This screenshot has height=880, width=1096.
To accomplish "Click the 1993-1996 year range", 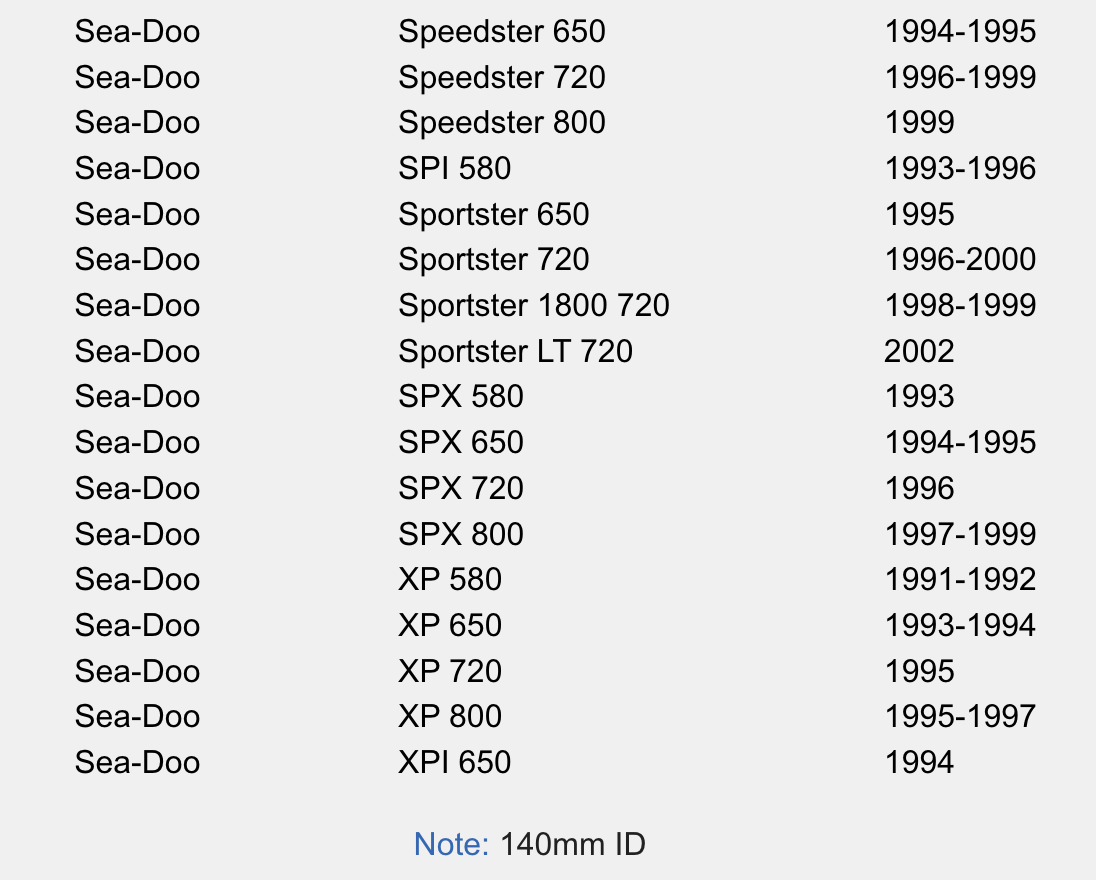I will pos(960,168).
